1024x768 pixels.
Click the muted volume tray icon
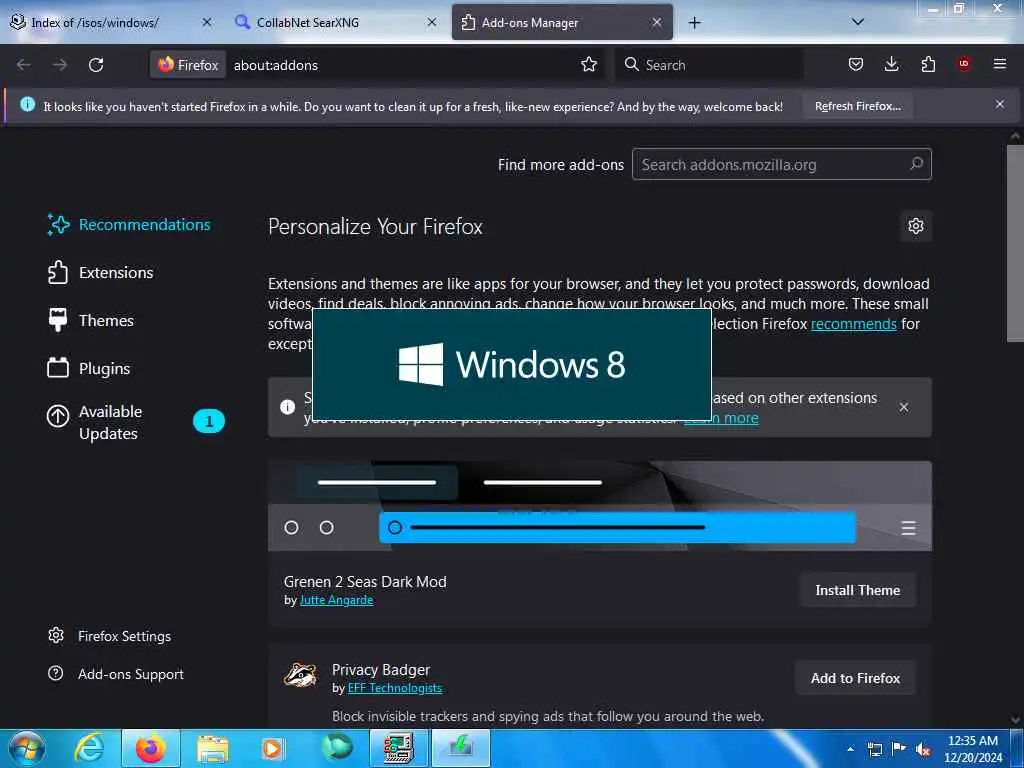tap(923, 750)
